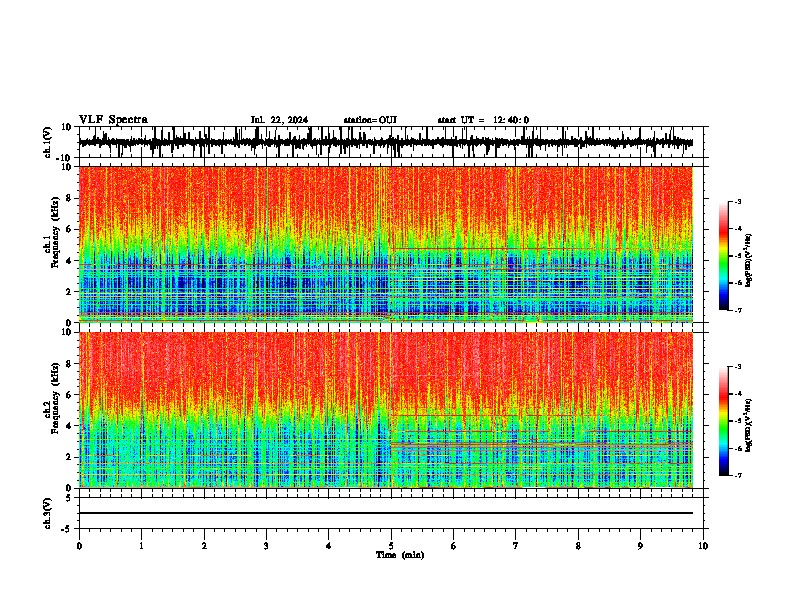Click the ch.1 waveform trace plot
Screen dimensions: 792x612
(x=386, y=142)
